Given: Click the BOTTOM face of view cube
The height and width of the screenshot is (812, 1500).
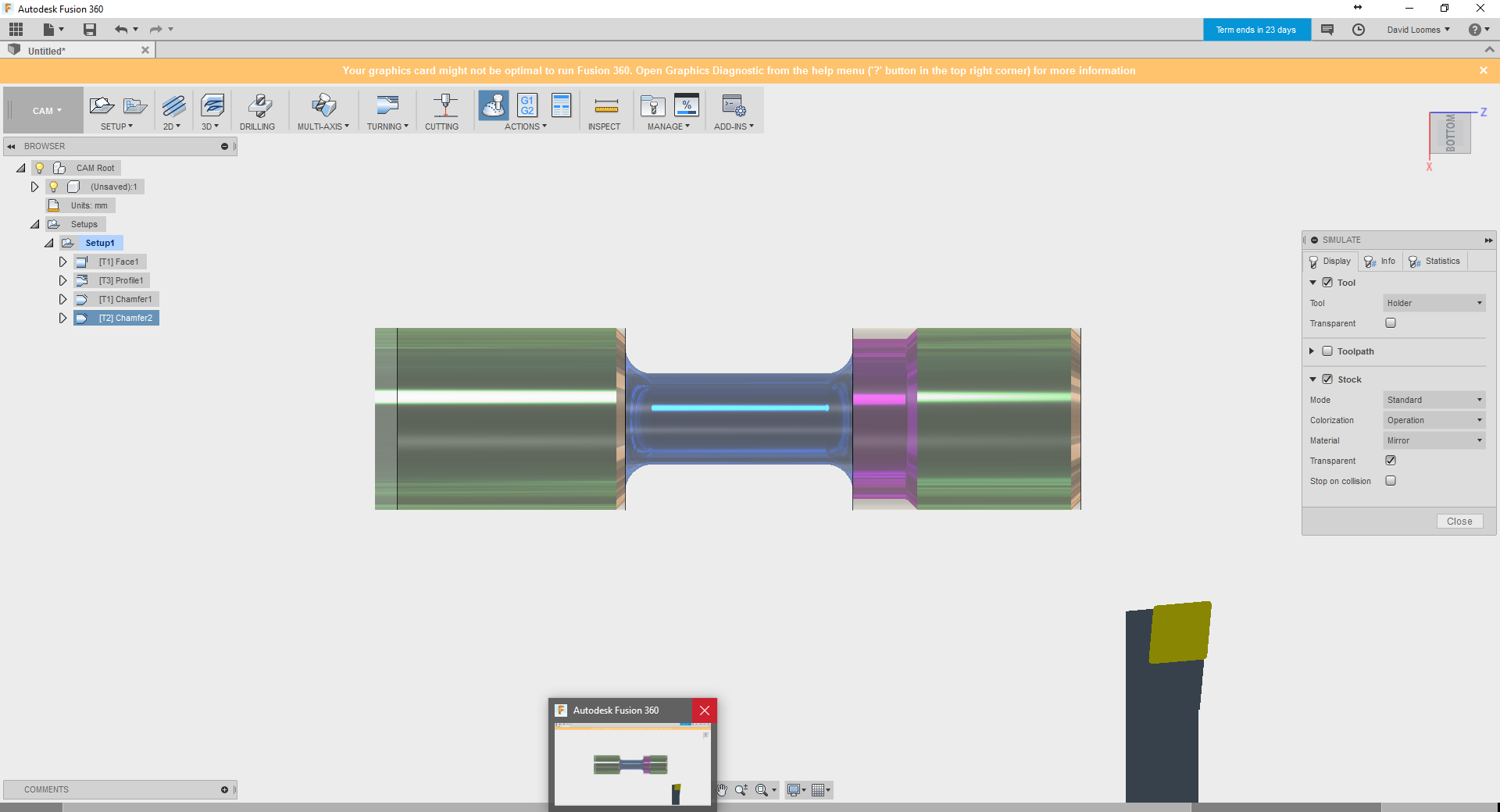Looking at the screenshot, I should pos(1451,133).
